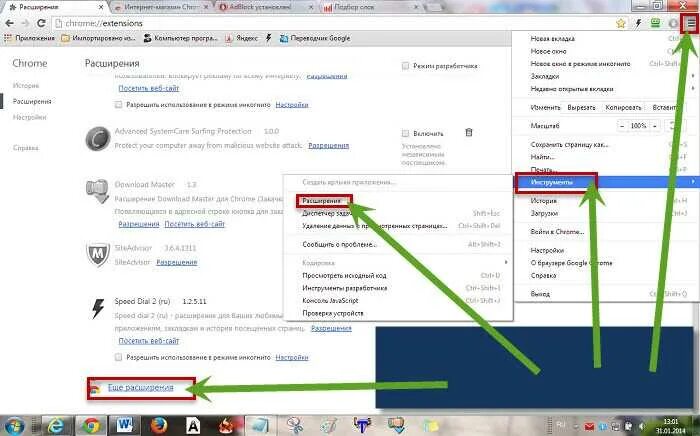Click the volume speaker tray icon
Screen dimensions: 700x436
coord(642,426)
